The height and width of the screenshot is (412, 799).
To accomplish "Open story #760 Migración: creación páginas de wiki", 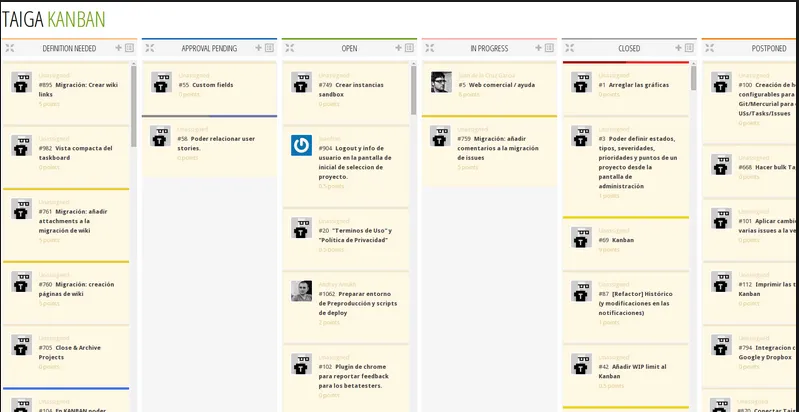I will coord(76,289).
